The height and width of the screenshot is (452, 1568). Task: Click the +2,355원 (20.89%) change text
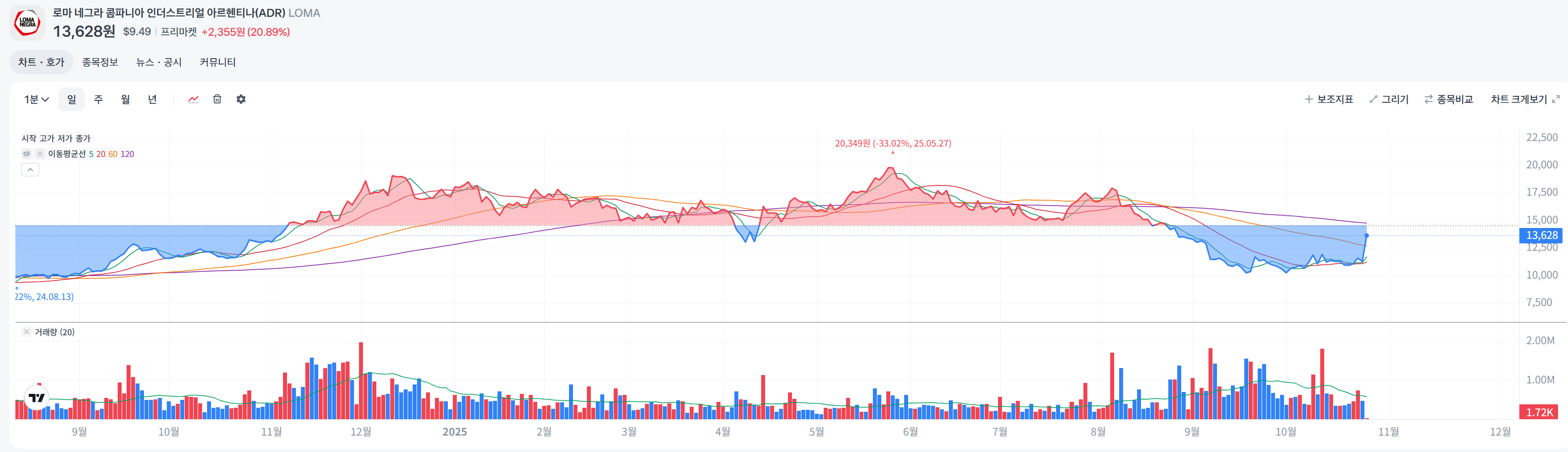click(246, 32)
